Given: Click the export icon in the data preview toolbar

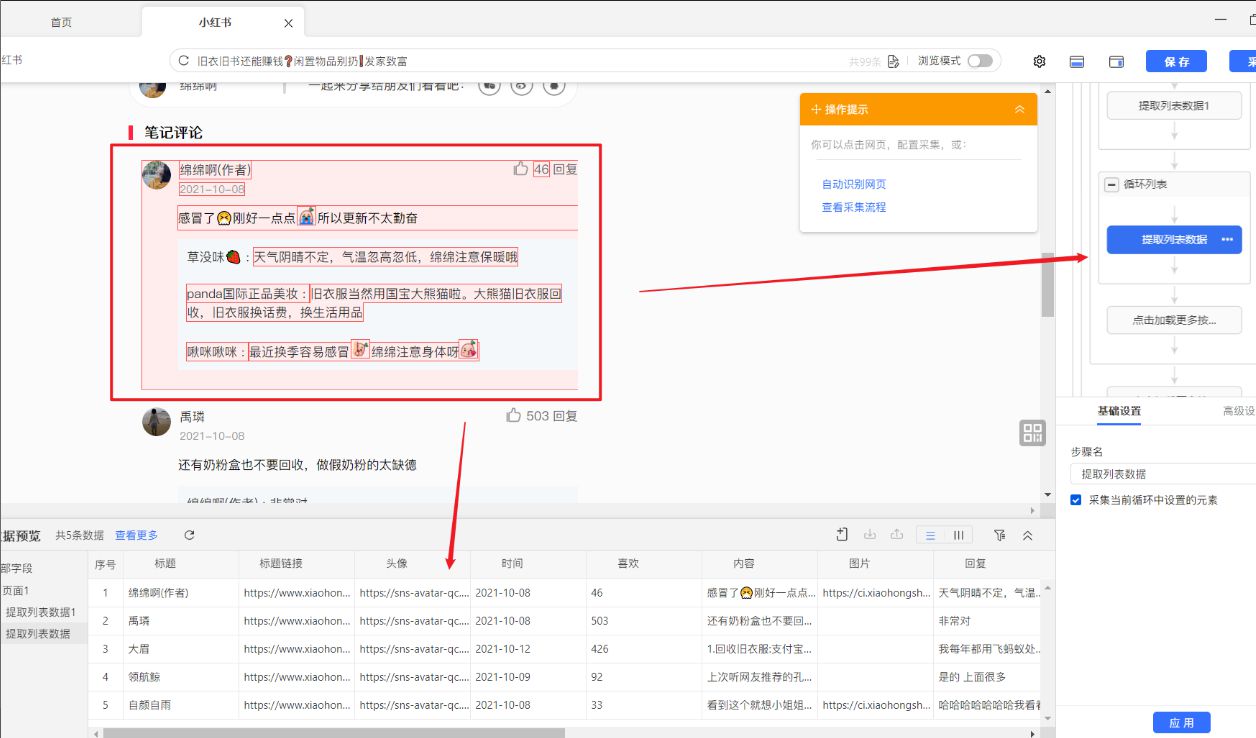Looking at the screenshot, I should click(897, 535).
